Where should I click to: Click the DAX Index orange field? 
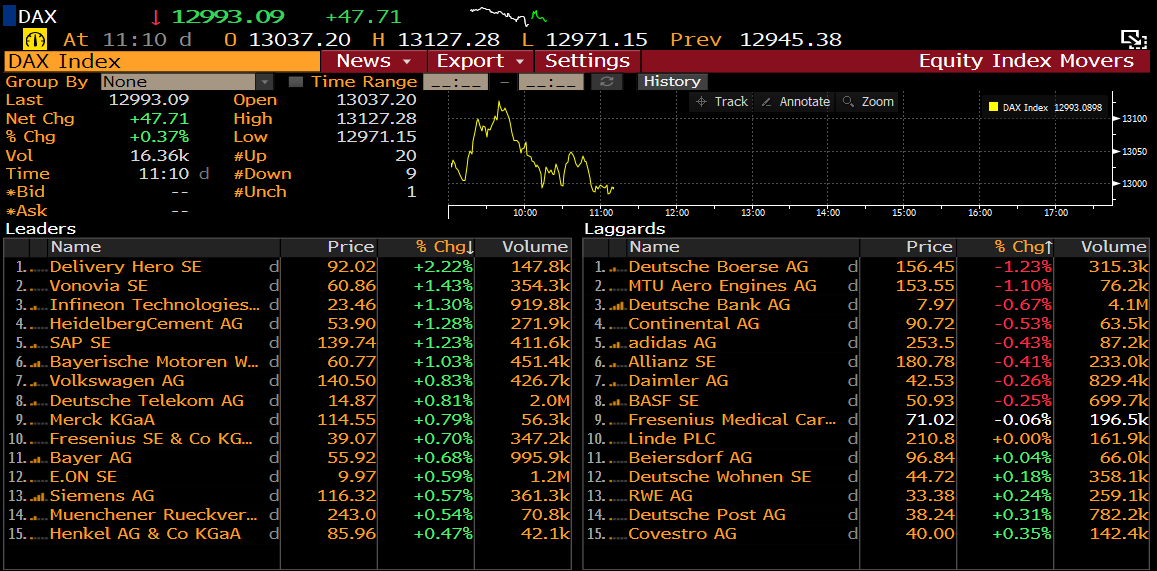[162, 61]
